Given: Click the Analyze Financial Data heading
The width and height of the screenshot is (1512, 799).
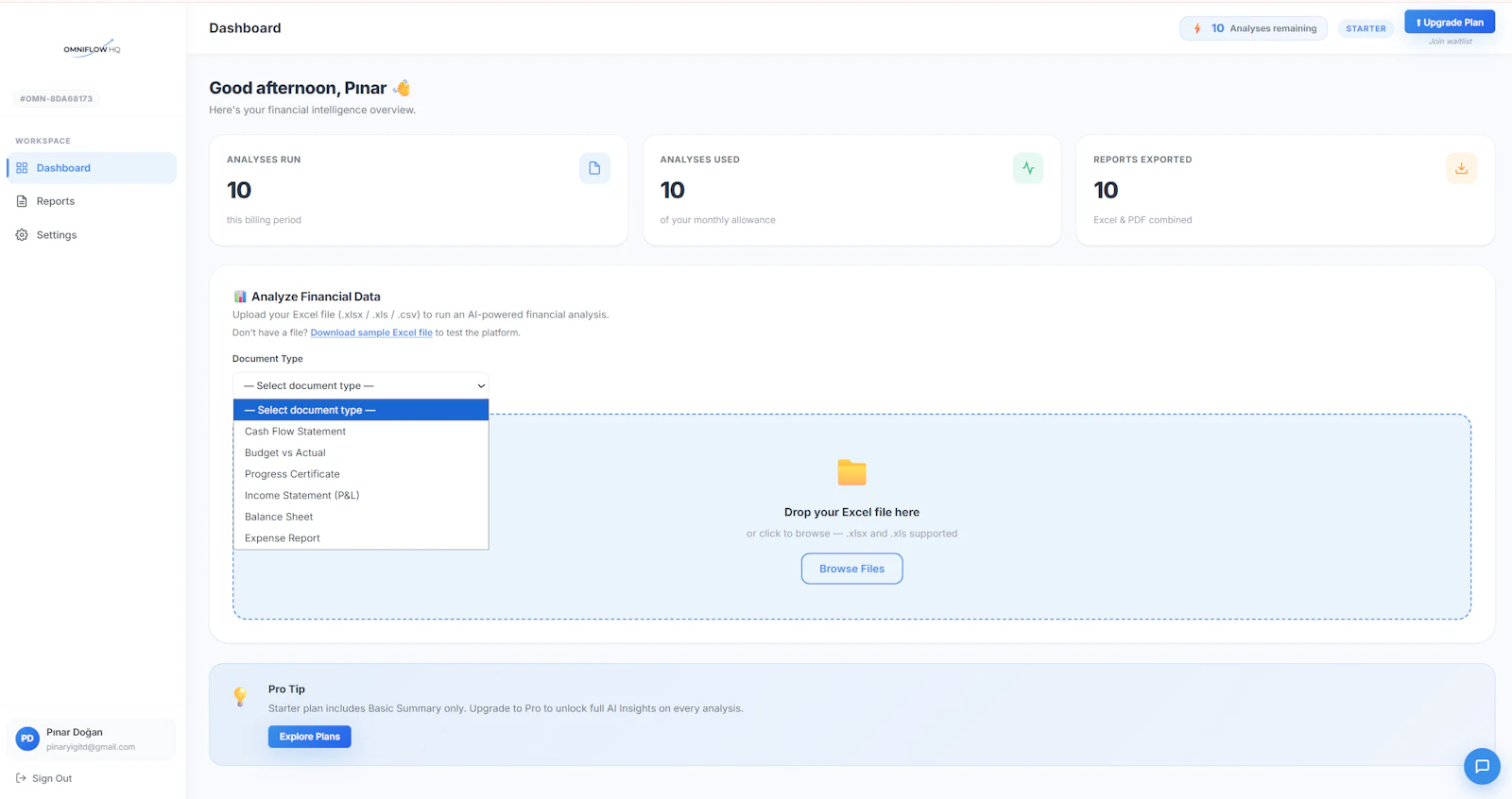Looking at the screenshot, I should (316, 297).
